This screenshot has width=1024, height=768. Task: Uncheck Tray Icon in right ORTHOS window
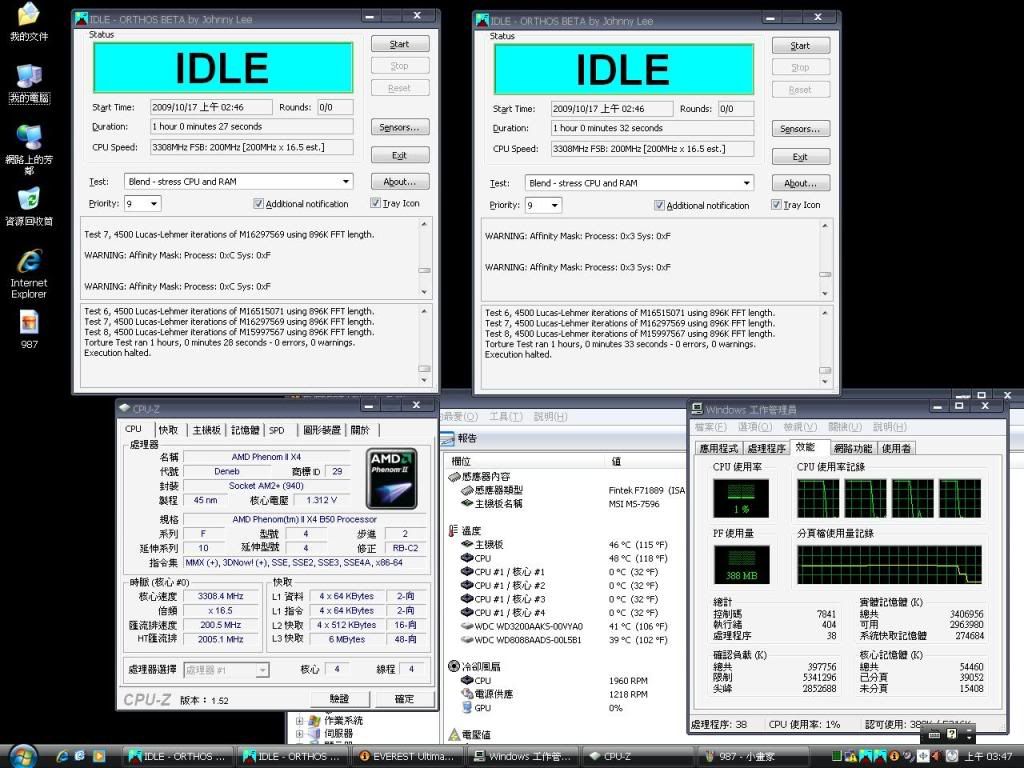pyautogui.click(x=776, y=205)
